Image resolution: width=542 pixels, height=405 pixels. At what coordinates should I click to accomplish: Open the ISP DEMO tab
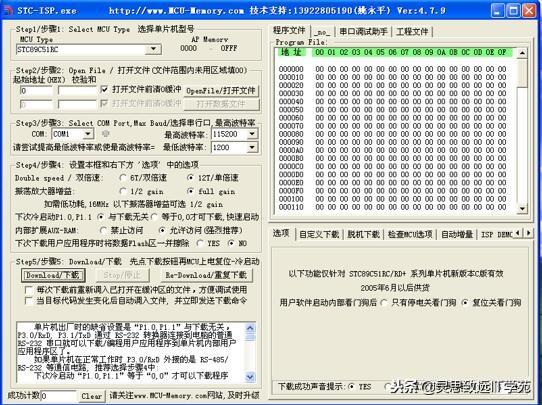click(x=496, y=234)
